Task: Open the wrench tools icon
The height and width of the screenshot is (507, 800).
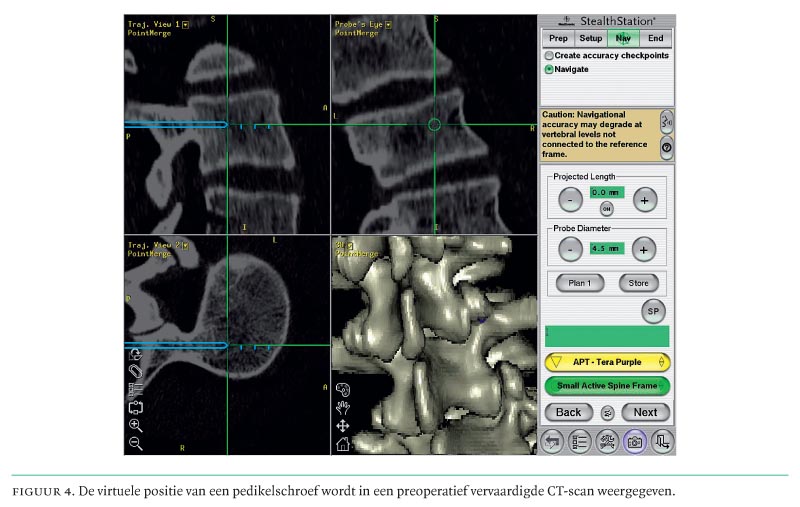Action: [606, 440]
